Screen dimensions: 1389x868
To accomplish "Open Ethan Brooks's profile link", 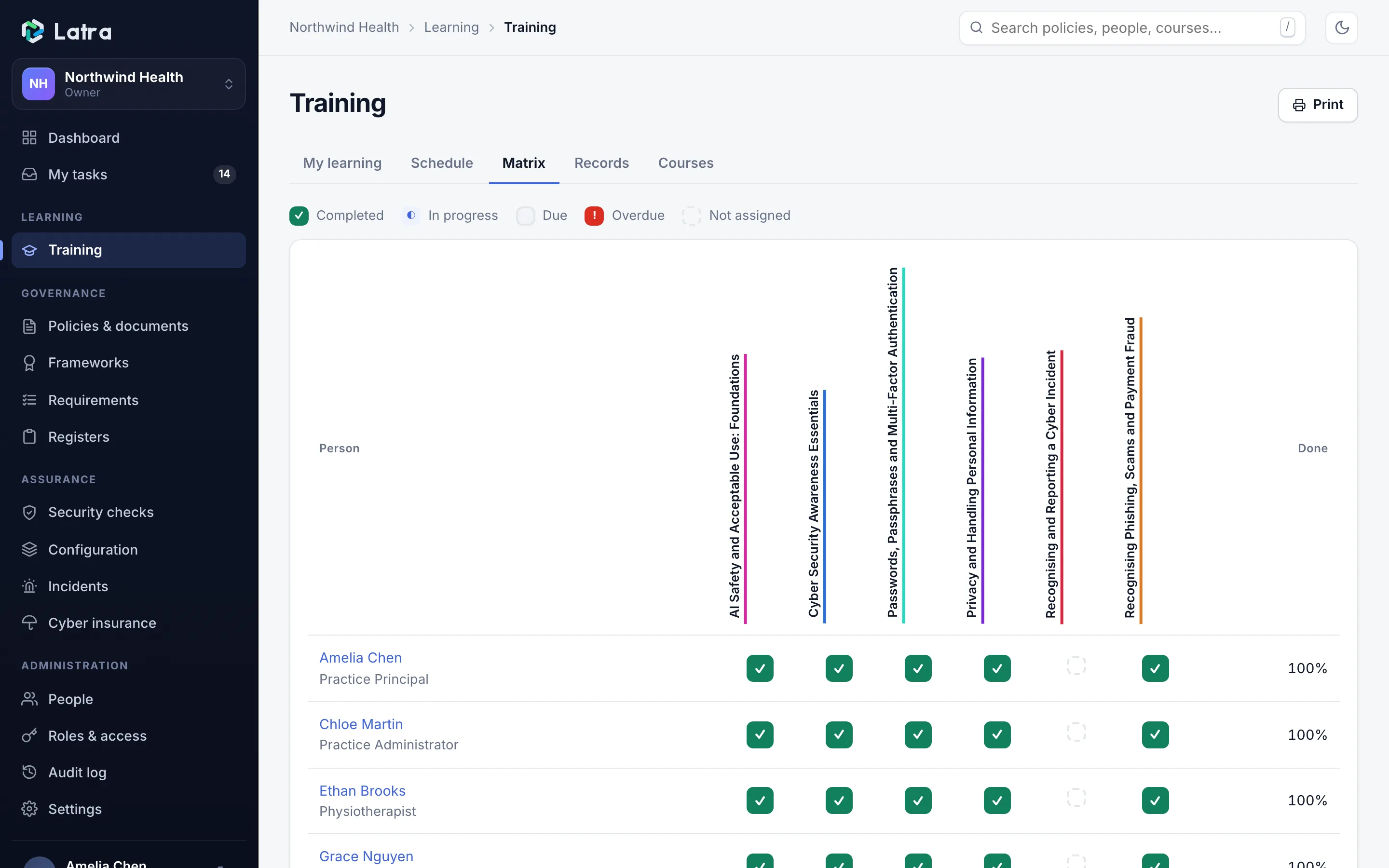I will [362, 791].
